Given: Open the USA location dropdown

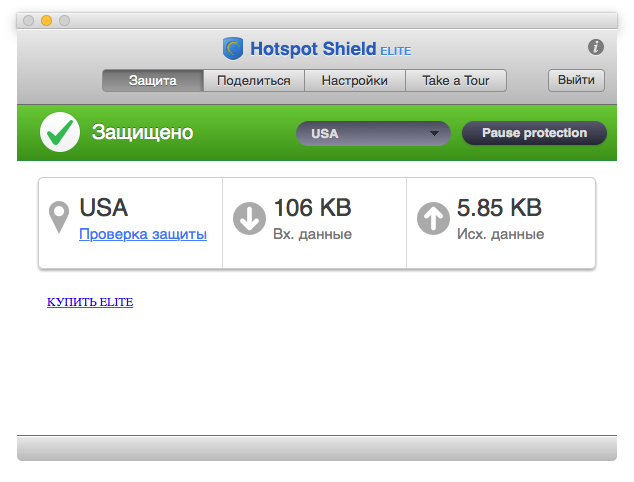Looking at the screenshot, I should [x=373, y=133].
